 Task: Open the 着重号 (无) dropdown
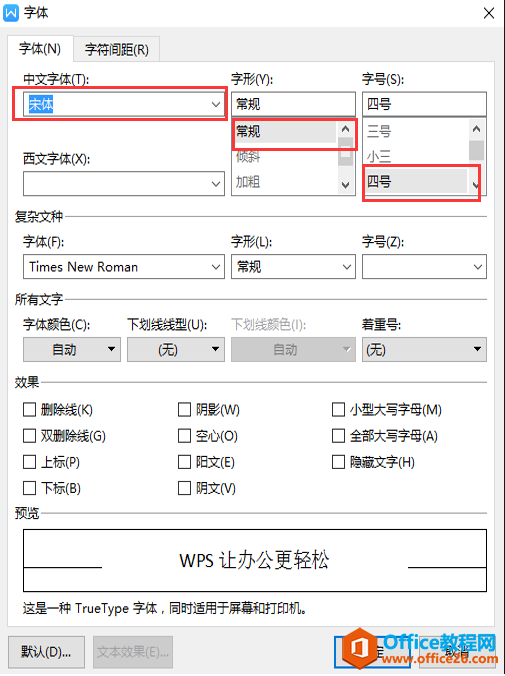tap(424, 349)
